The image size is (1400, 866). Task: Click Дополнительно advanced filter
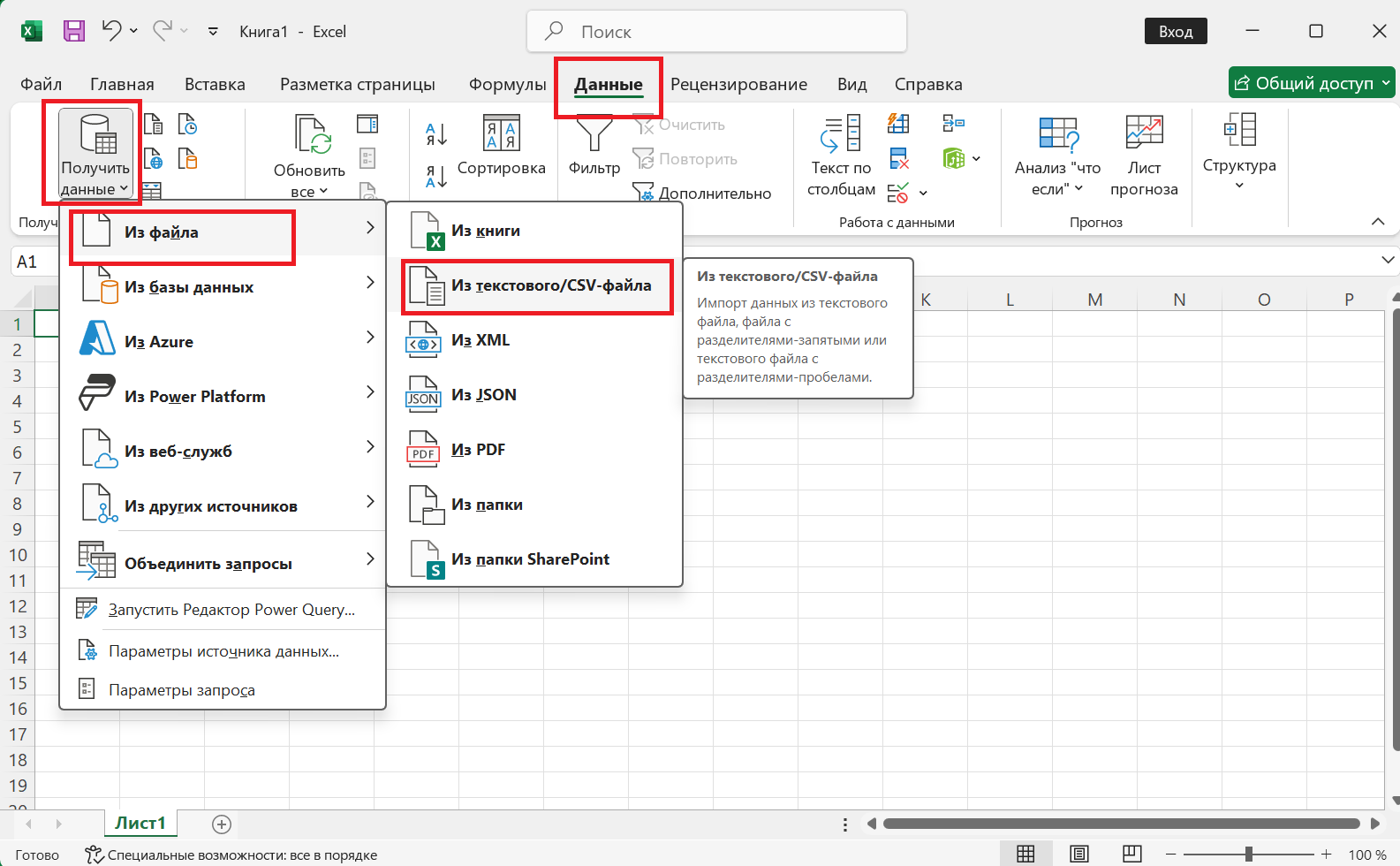coord(702,193)
